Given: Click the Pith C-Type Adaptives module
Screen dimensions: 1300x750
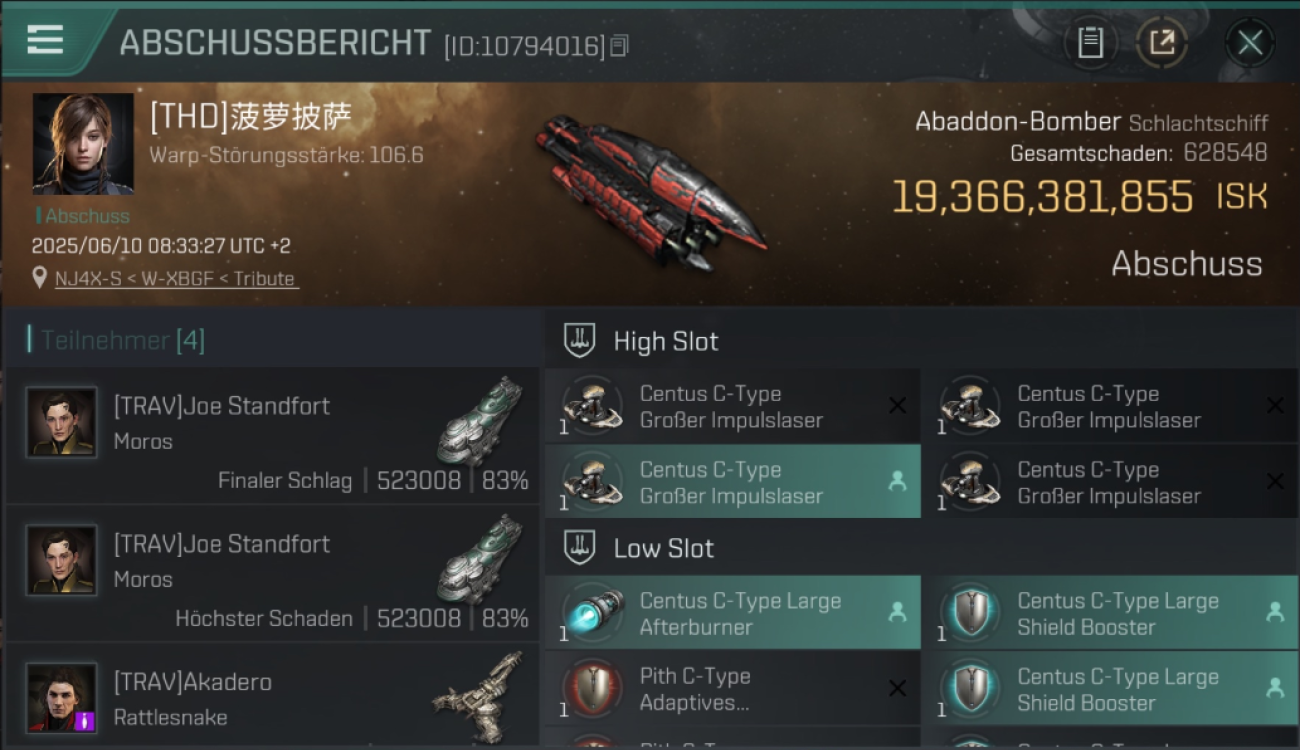Looking at the screenshot, I should [733, 689].
